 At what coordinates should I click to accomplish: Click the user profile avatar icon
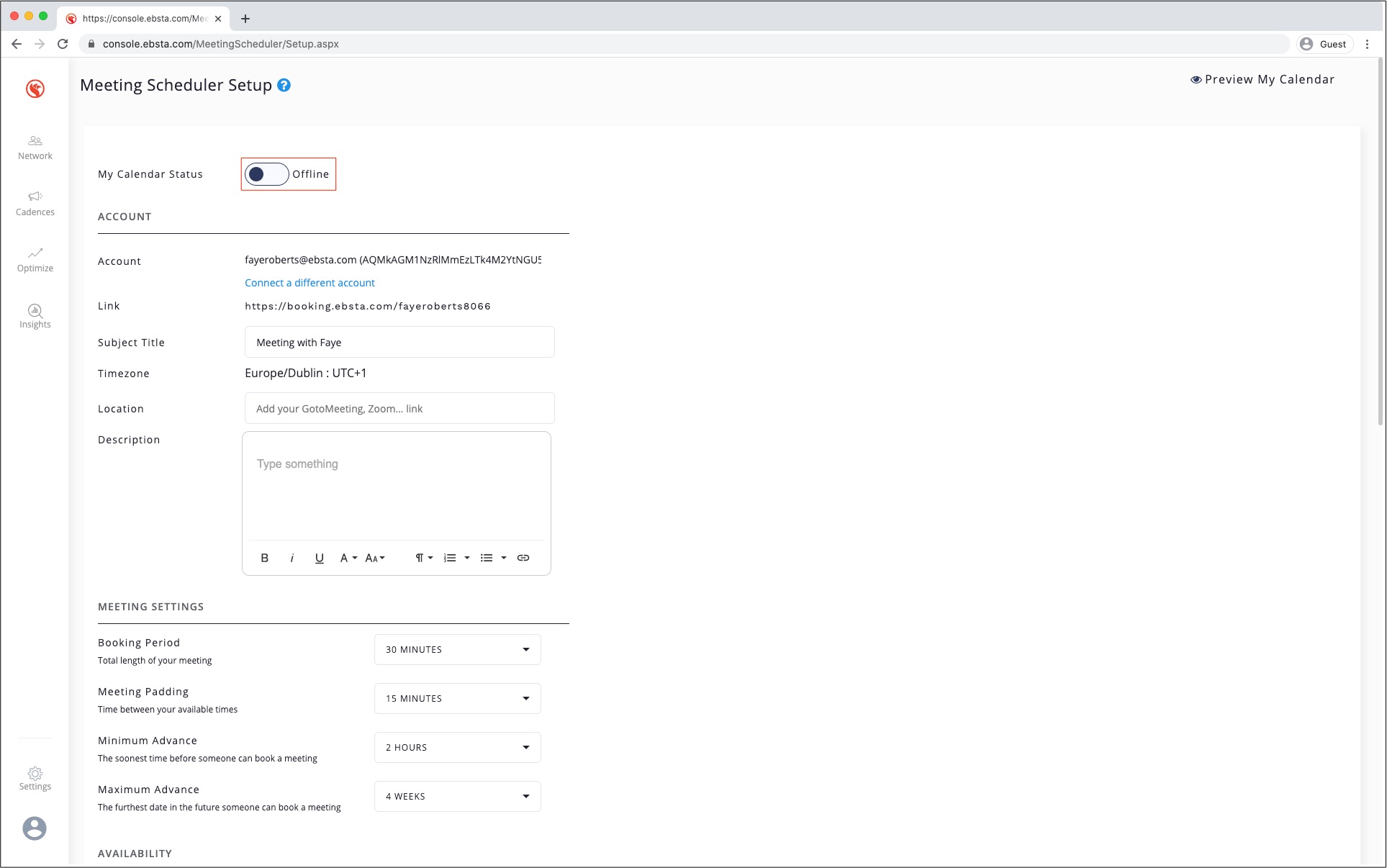tap(35, 828)
